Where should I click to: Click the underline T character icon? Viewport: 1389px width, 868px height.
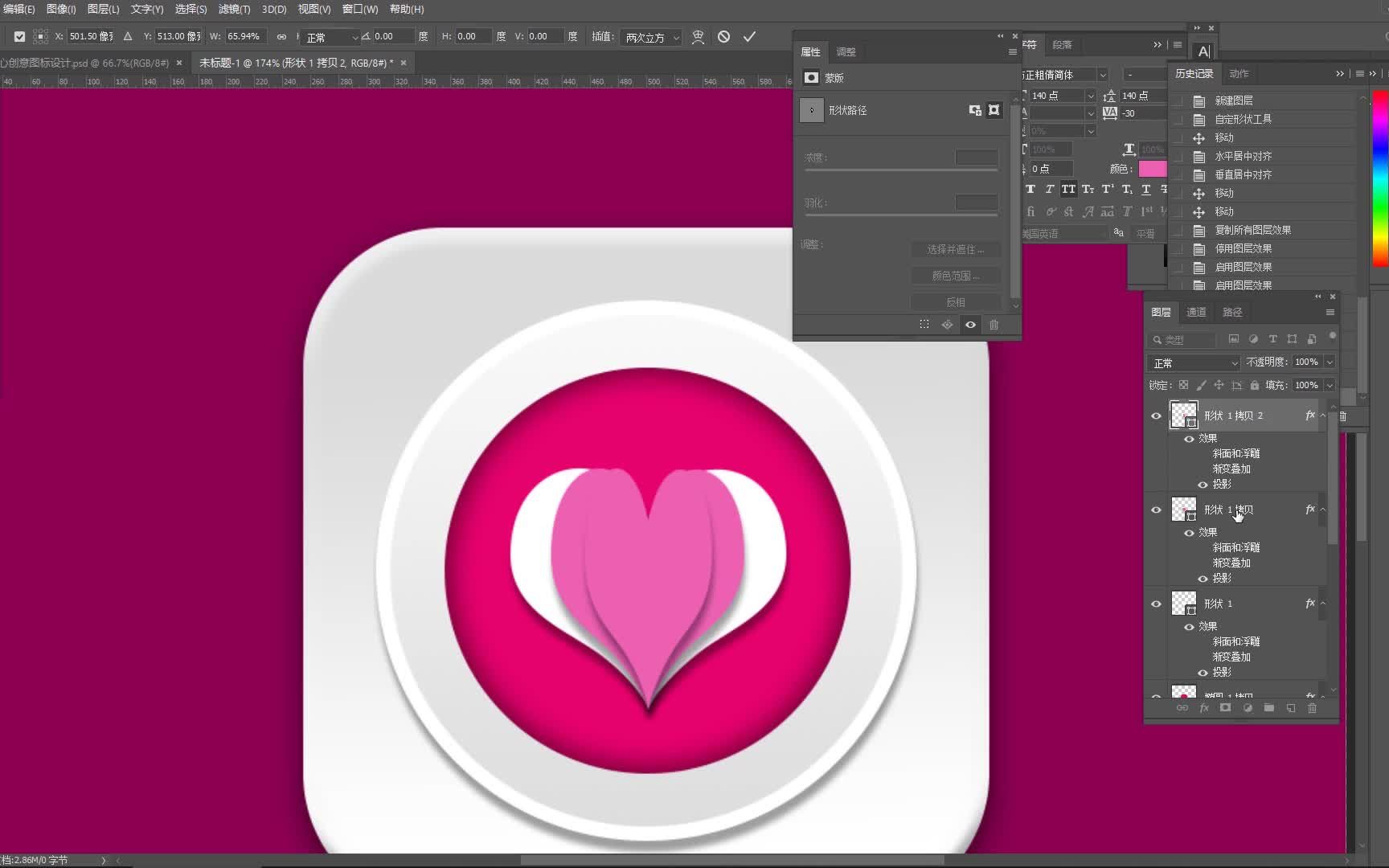click(x=1146, y=190)
